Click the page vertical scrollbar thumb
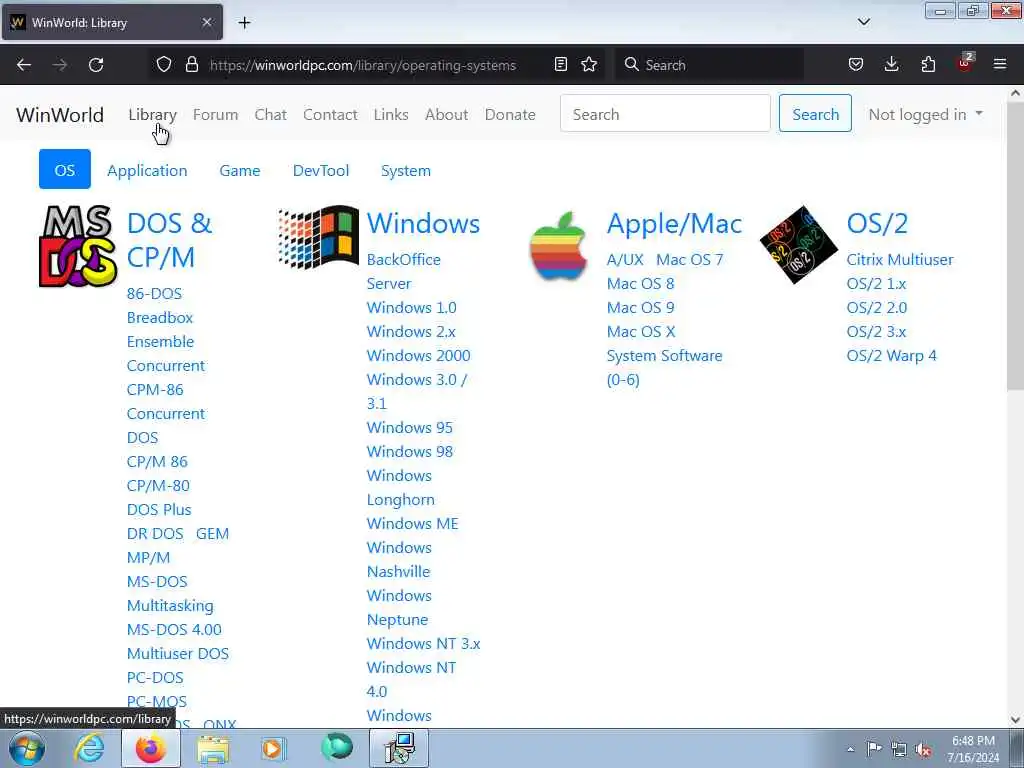The height and width of the screenshot is (768, 1024). [1016, 246]
